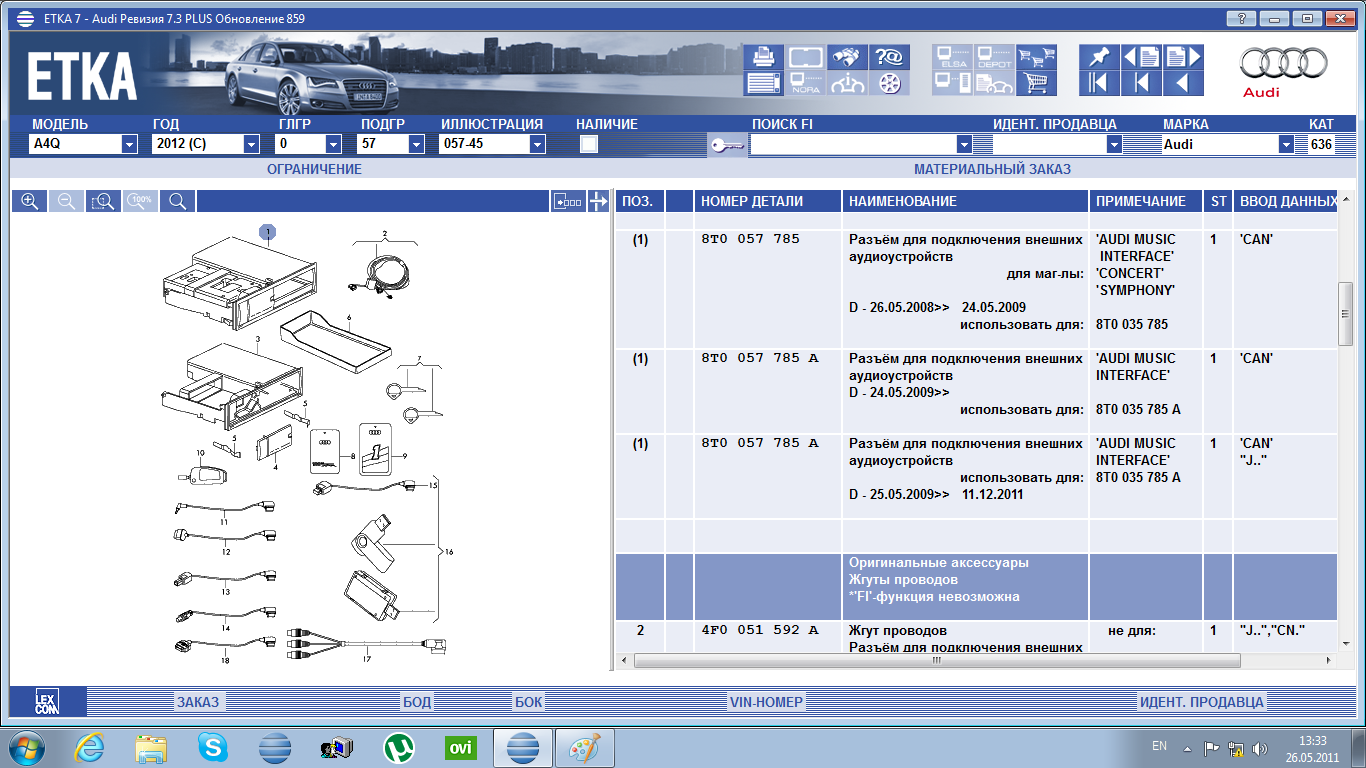Open the wheel rim catalog icon

(889, 83)
